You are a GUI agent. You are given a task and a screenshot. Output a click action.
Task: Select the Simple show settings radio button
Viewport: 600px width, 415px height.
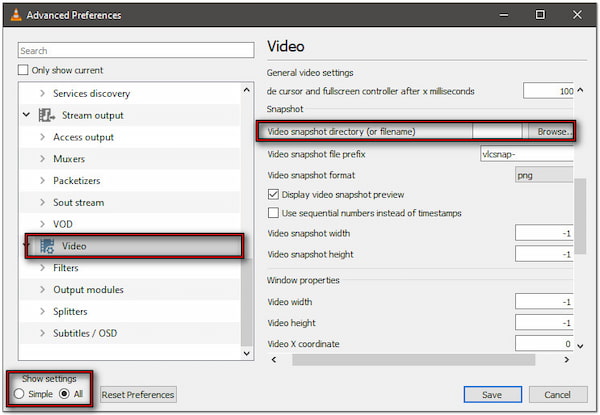(21, 394)
